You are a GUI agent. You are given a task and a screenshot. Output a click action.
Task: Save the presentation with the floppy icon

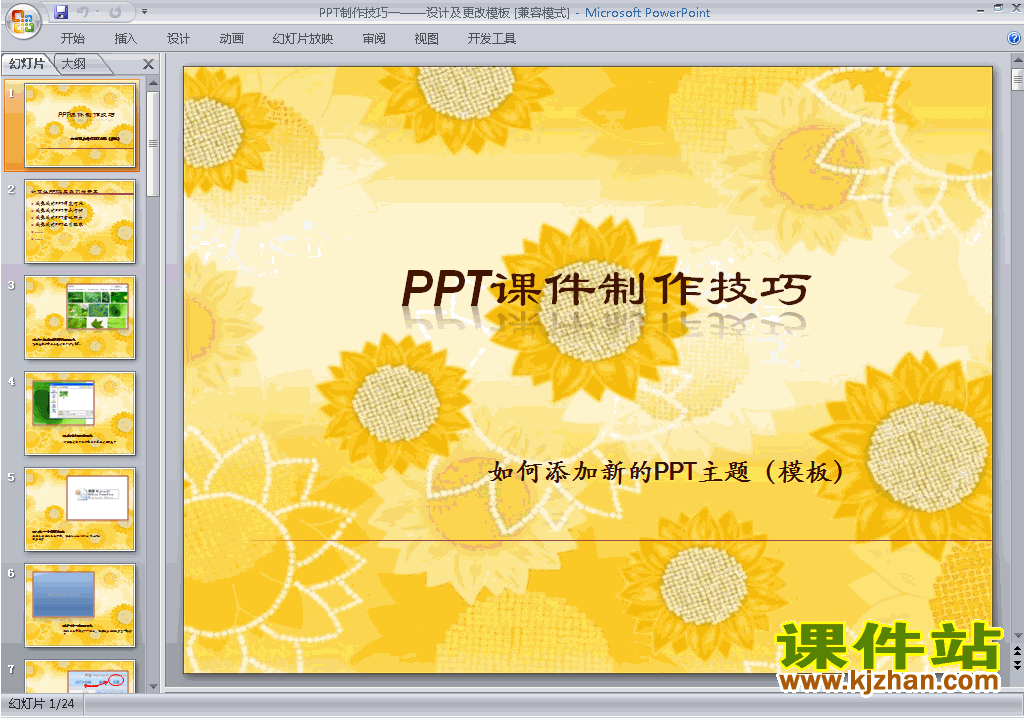tap(61, 12)
